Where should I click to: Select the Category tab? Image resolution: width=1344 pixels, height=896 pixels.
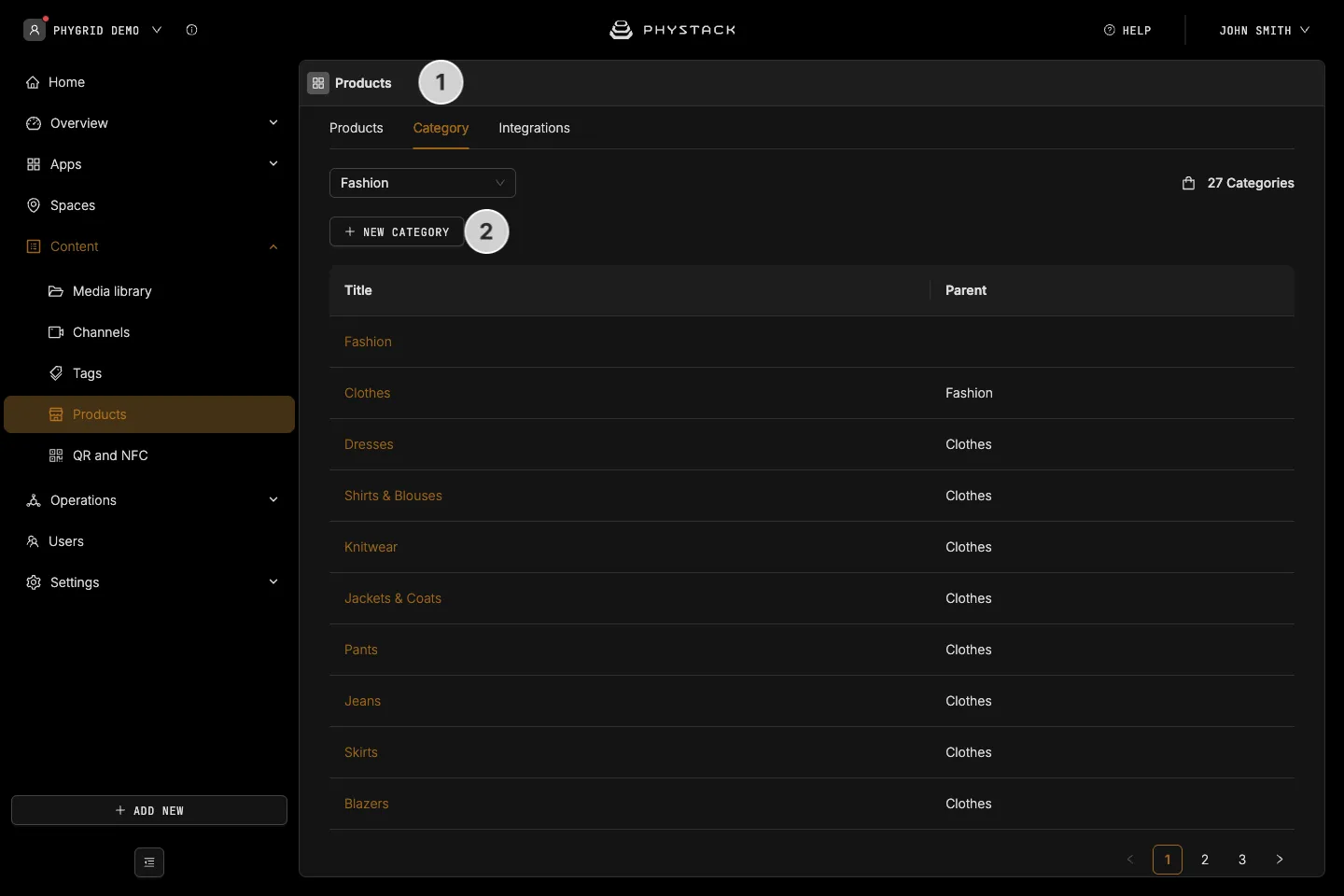(x=441, y=128)
